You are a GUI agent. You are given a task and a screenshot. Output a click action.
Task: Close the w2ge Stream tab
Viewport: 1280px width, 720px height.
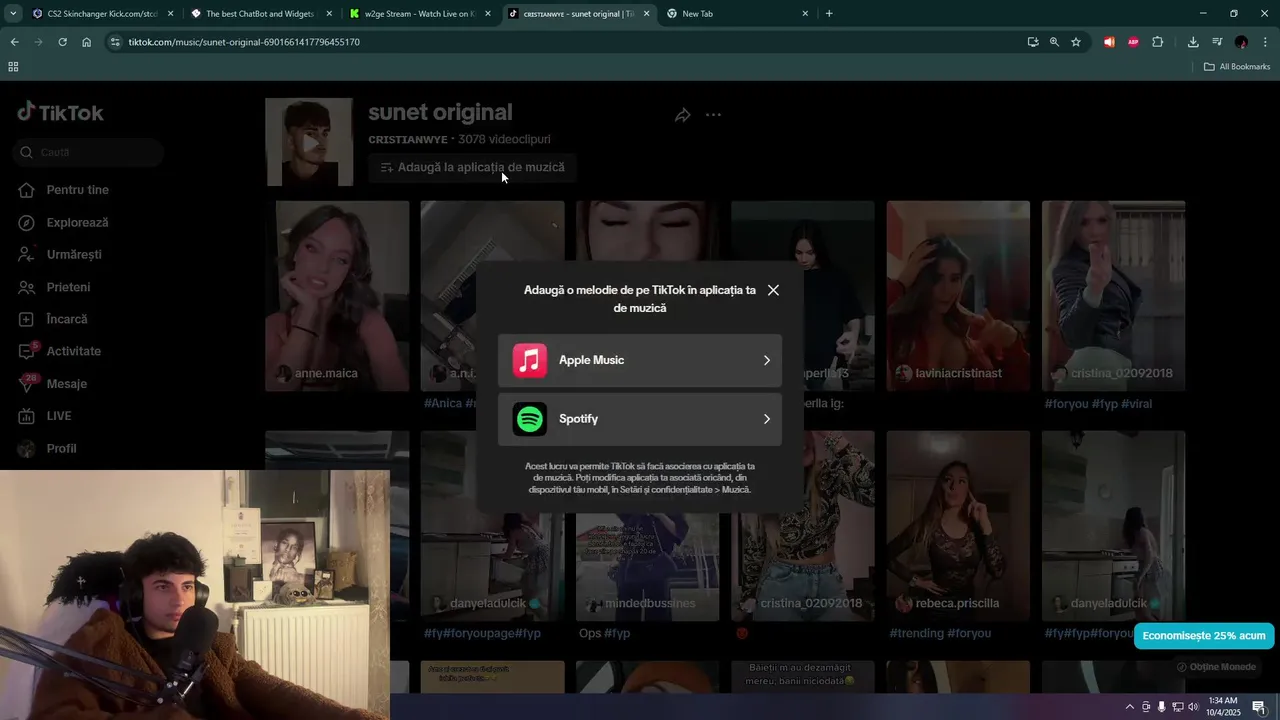tap(488, 14)
